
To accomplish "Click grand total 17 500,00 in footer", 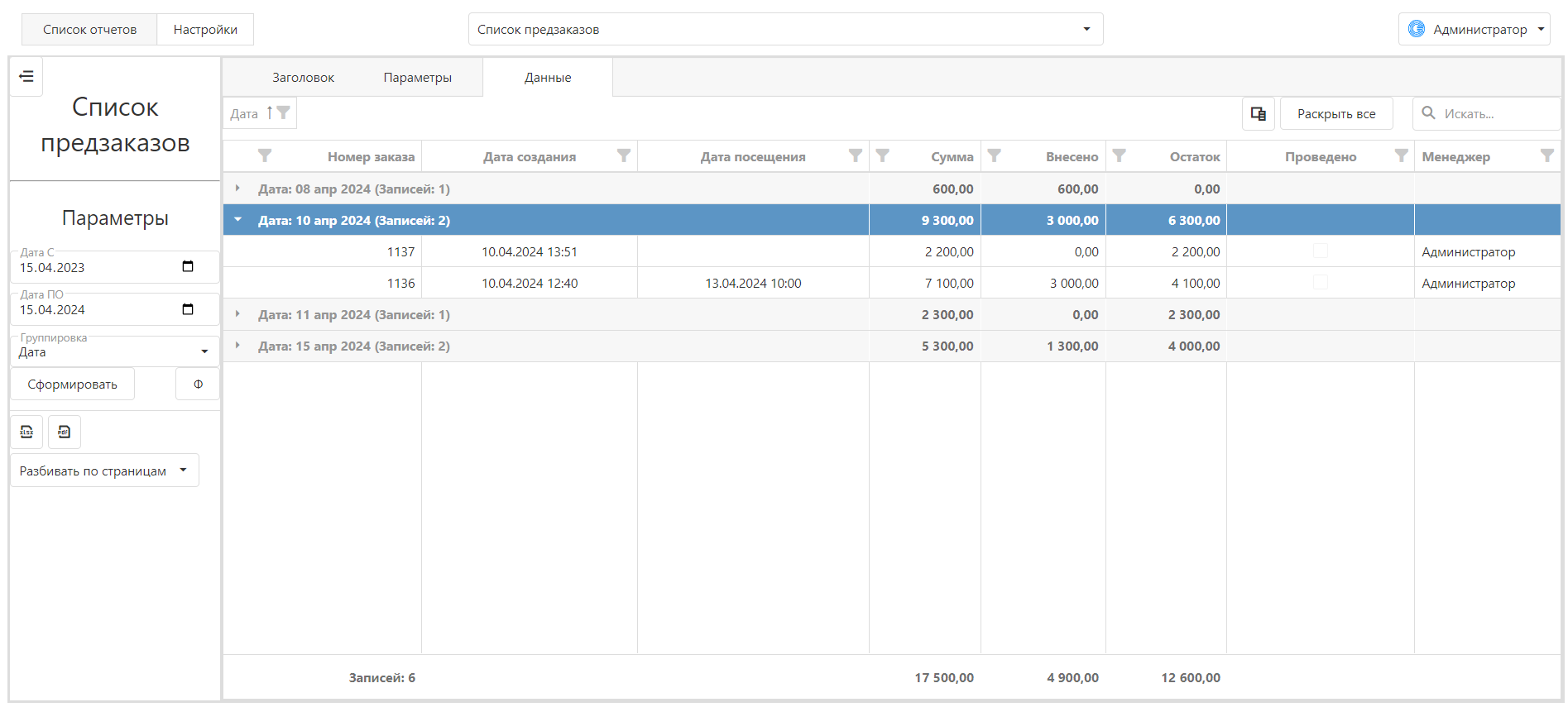I will [944, 677].
